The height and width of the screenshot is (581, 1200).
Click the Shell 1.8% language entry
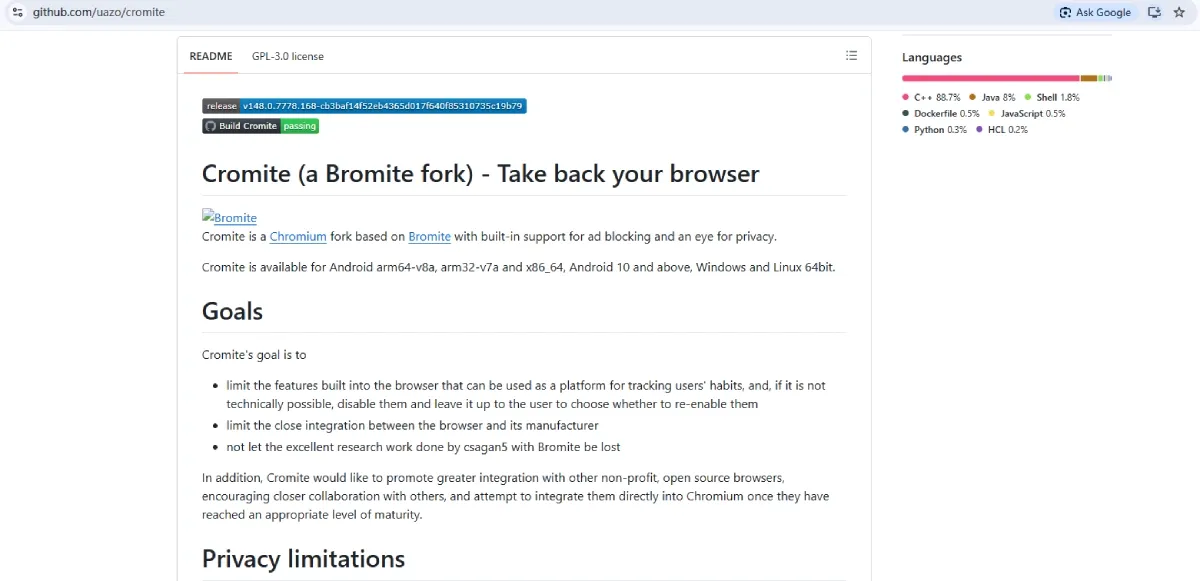[x=1052, y=97]
